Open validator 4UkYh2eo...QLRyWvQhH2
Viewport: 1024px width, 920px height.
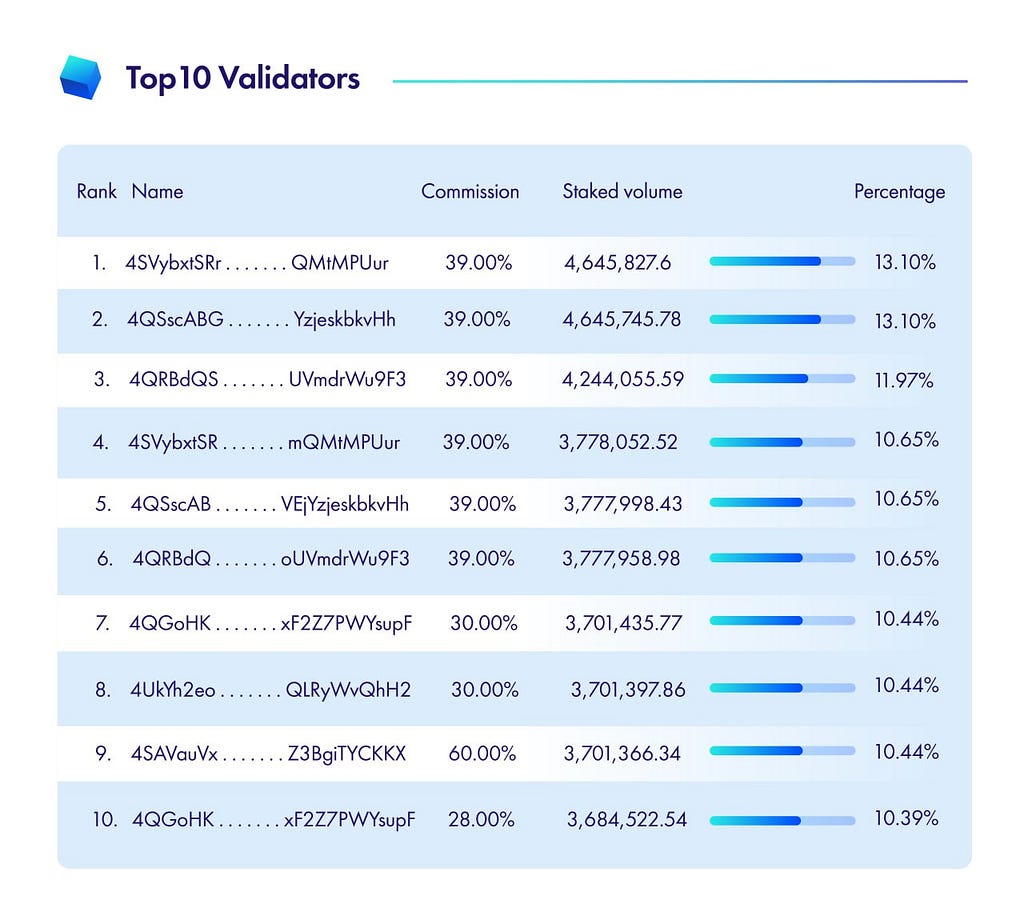click(270, 690)
